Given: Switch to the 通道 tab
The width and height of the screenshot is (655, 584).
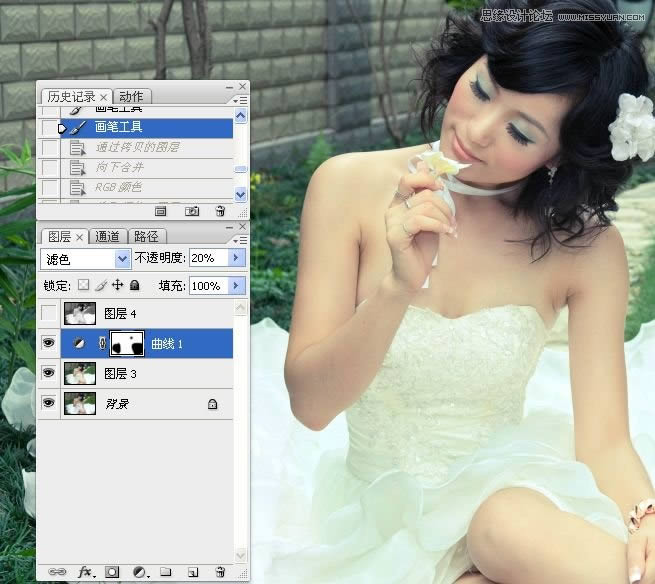Looking at the screenshot, I should 108,237.
